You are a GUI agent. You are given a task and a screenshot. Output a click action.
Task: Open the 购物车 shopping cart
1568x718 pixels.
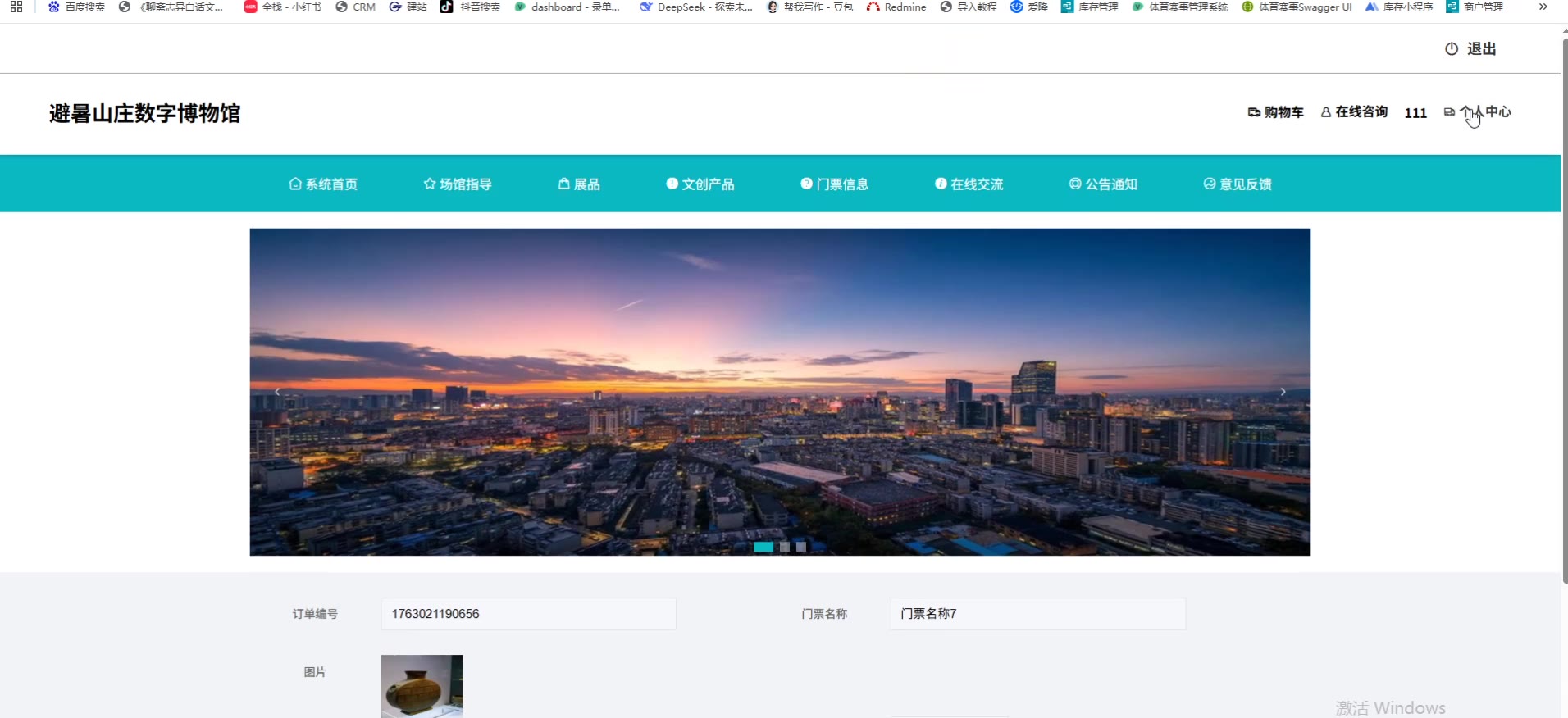click(x=1276, y=112)
